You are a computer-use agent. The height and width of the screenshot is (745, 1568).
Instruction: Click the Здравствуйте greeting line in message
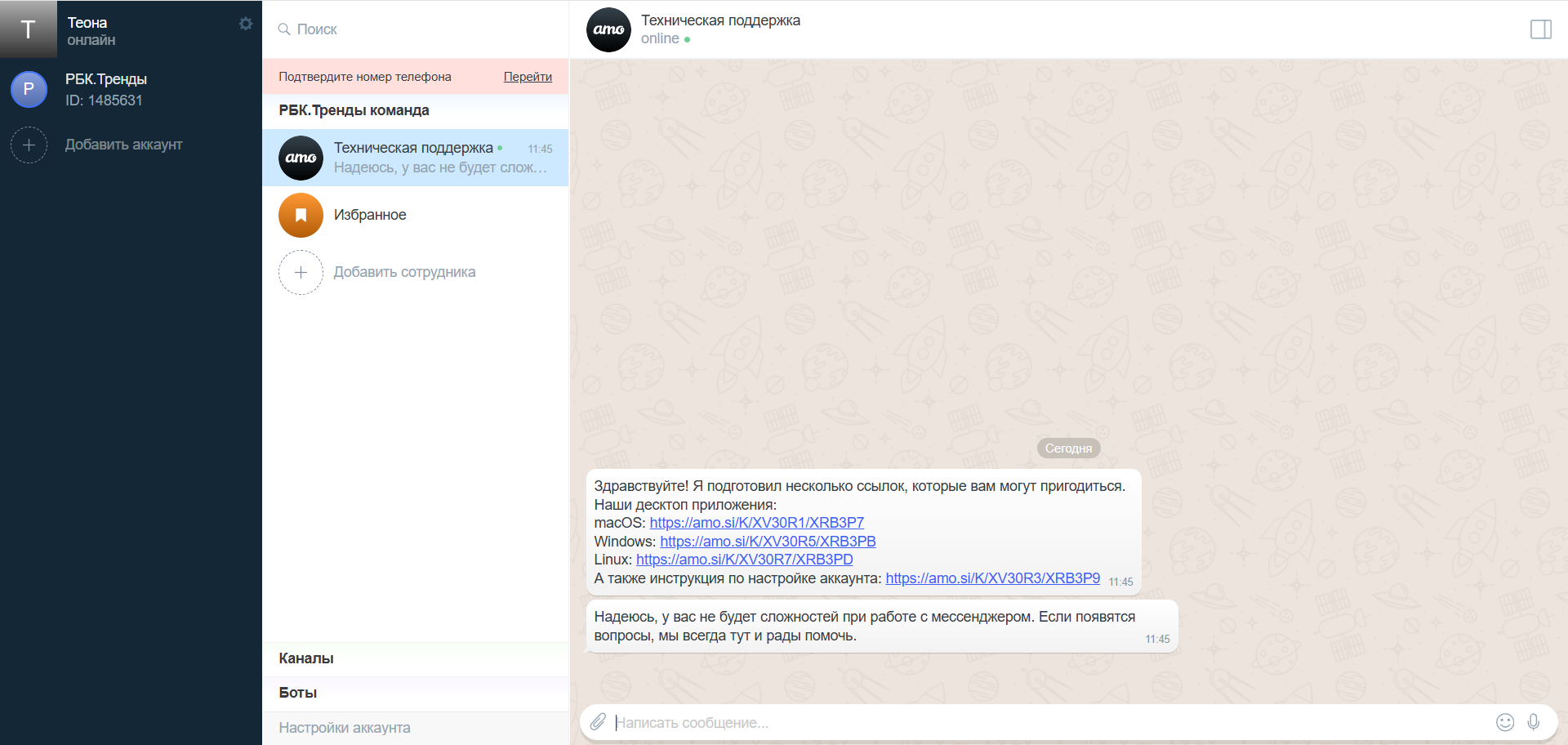click(859, 486)
